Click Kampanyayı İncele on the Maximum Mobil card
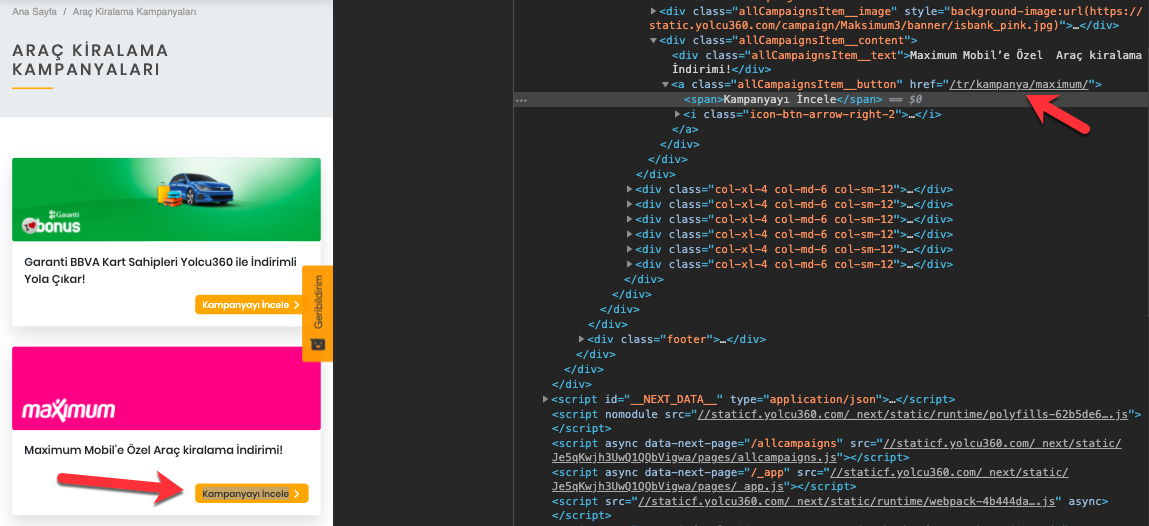 (x=252, y=494)
